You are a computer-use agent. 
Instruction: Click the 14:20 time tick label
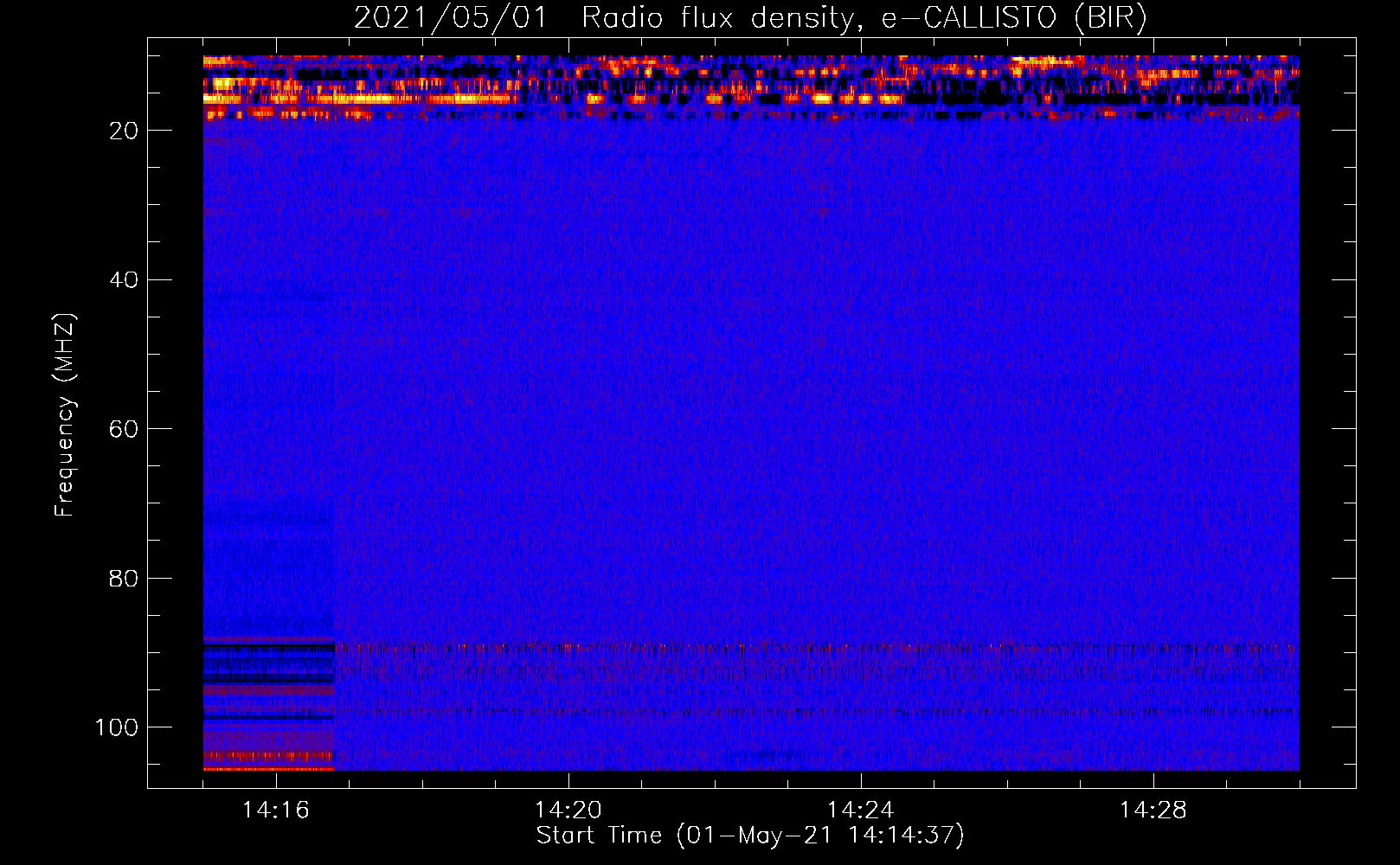pos(568,811)
